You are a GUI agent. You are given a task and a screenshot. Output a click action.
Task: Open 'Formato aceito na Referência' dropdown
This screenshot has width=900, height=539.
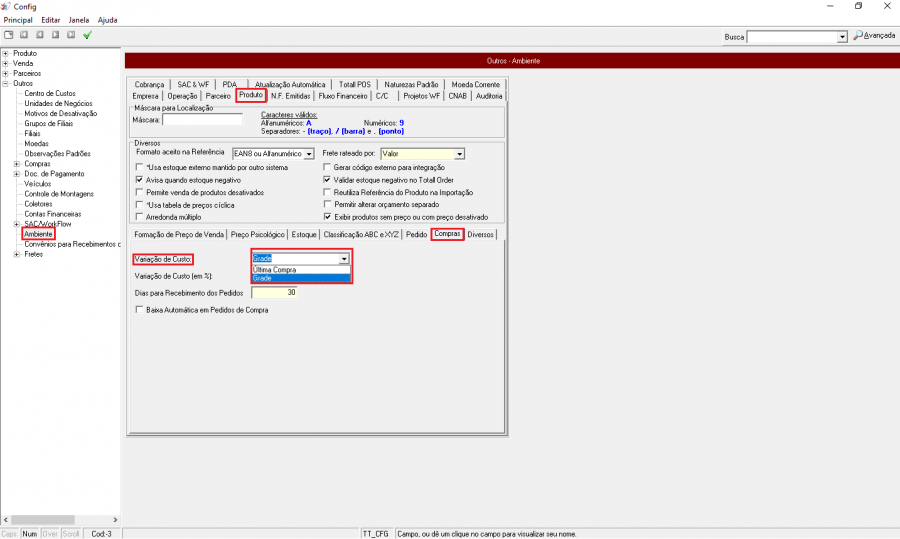[309, 154]
